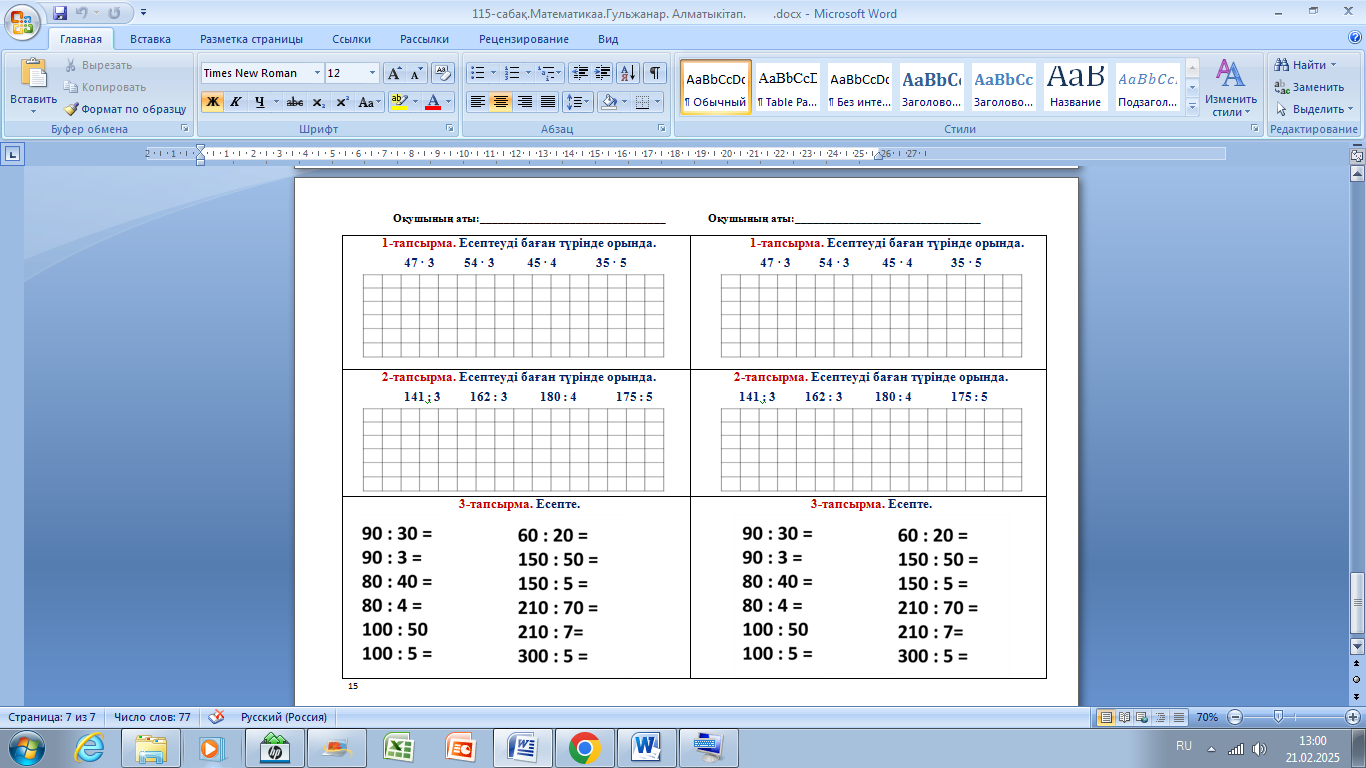The image size is (1366, 768).
Task: Open the font name dropdown (Times New Roman)
Action: pyautogui.click(x=317, y=73)
